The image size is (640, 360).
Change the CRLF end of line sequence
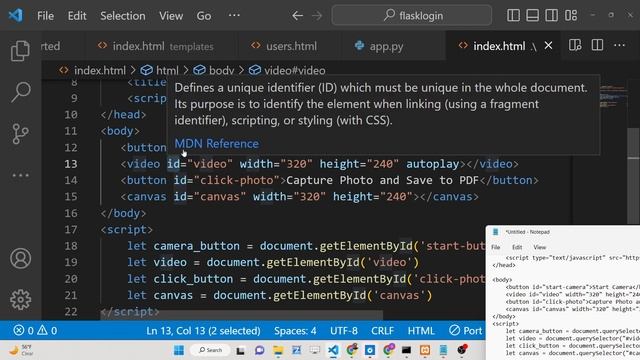(382, 331)
